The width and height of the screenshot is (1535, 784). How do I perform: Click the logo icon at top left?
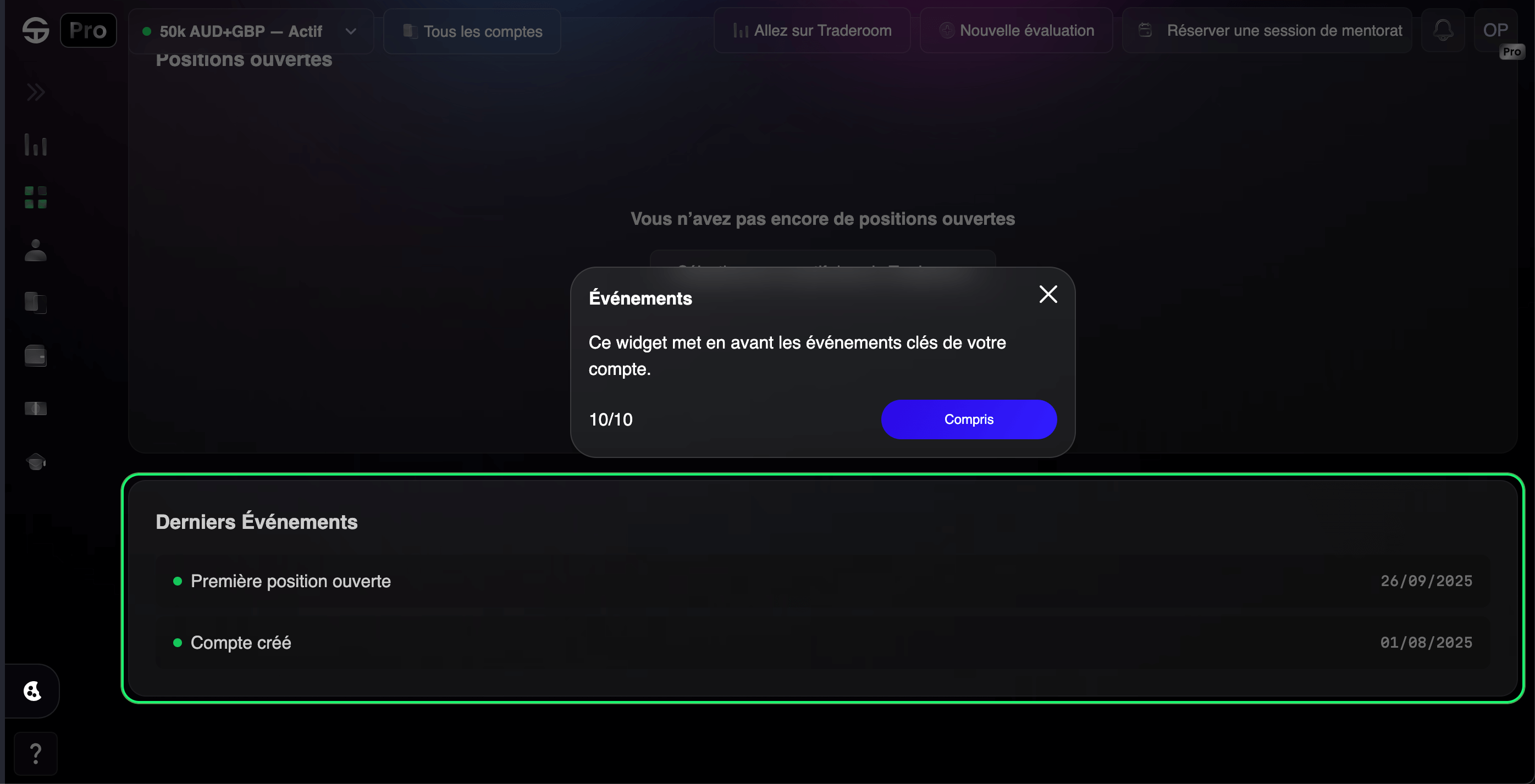36,30
